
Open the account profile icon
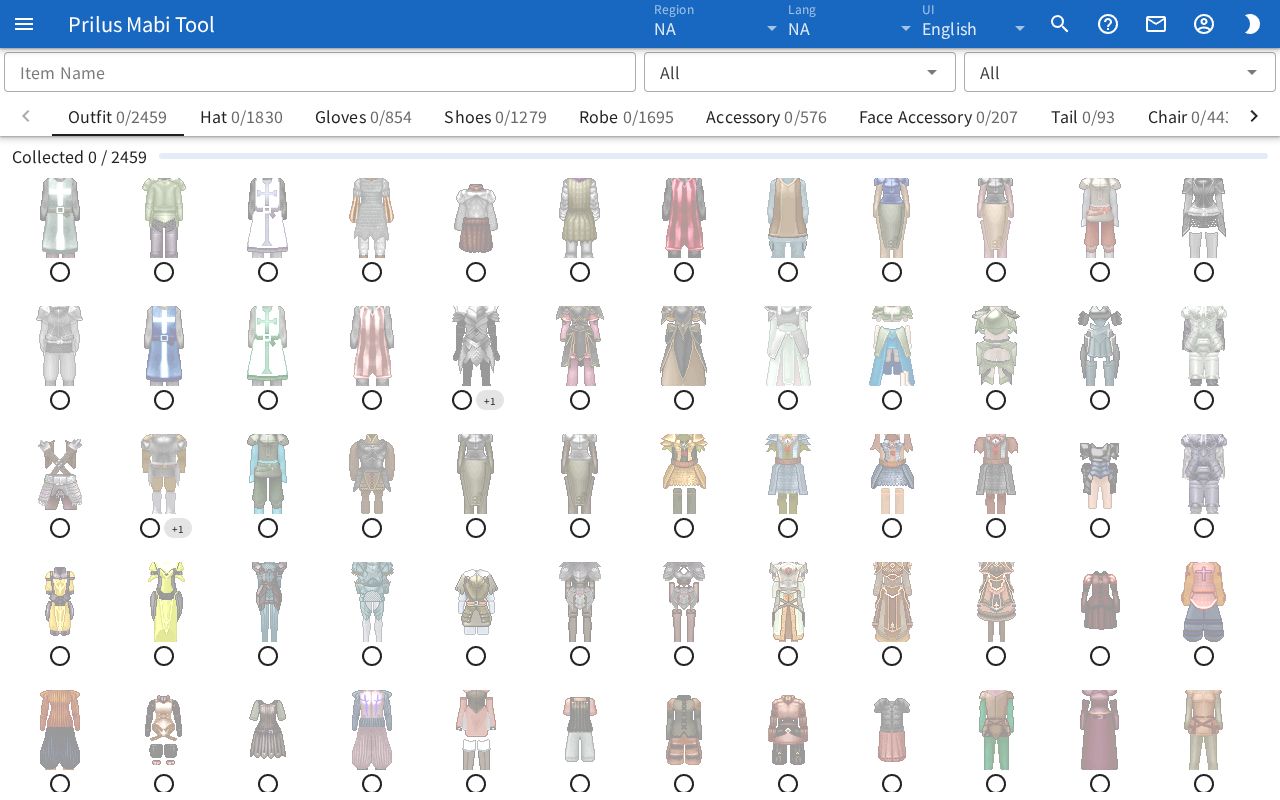pos(1204,24)
